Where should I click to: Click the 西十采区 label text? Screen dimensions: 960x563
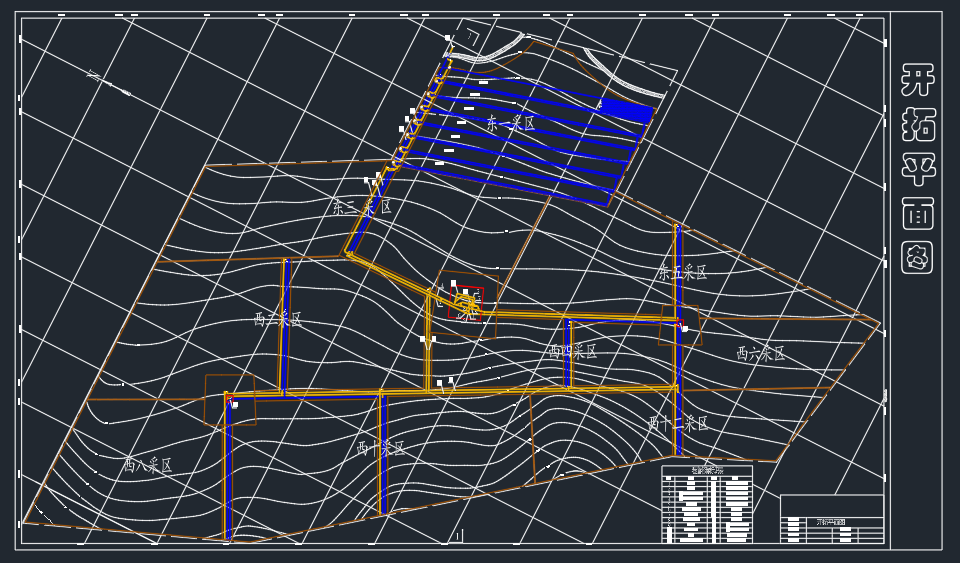(381, 449)
